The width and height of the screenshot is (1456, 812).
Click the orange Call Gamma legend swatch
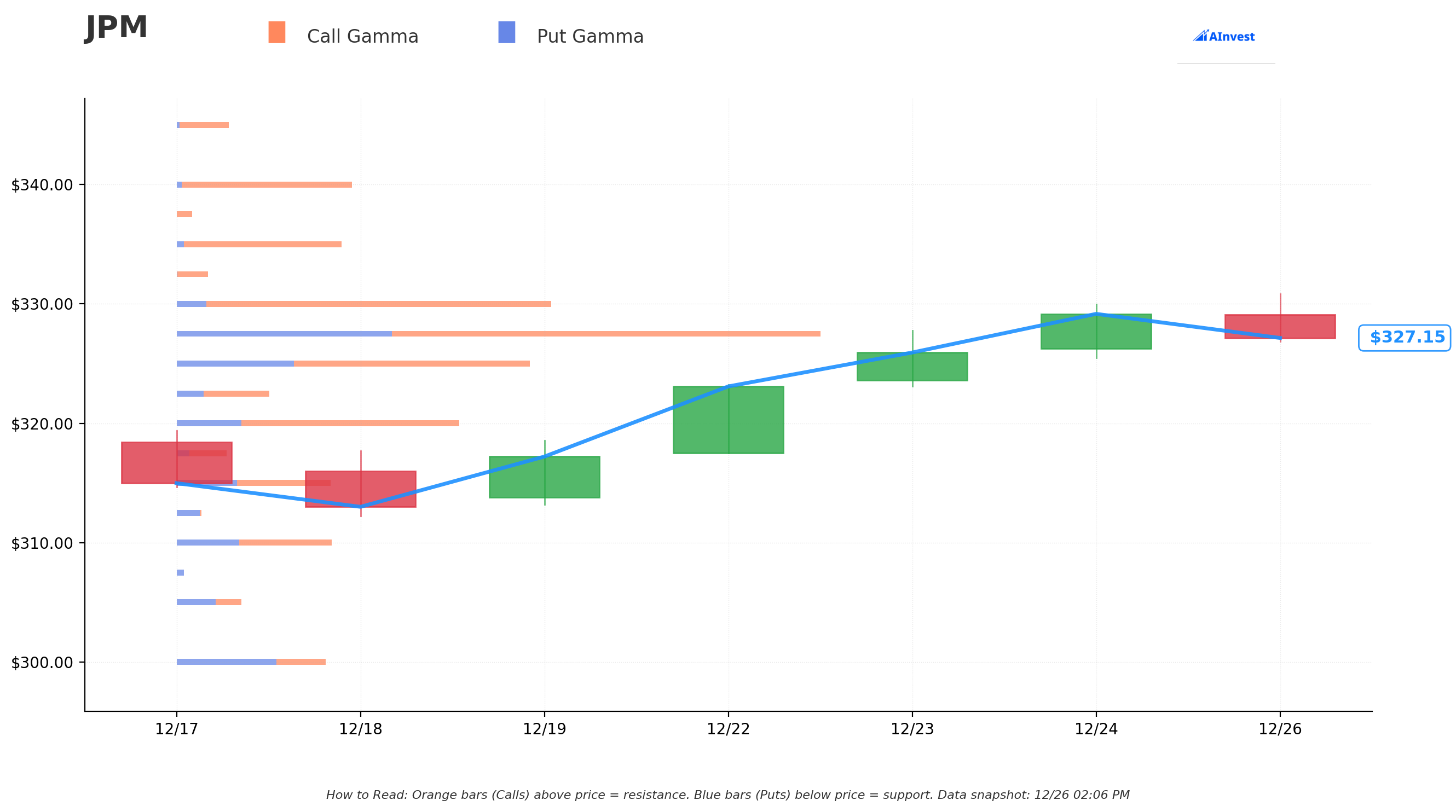pos(277,32)
